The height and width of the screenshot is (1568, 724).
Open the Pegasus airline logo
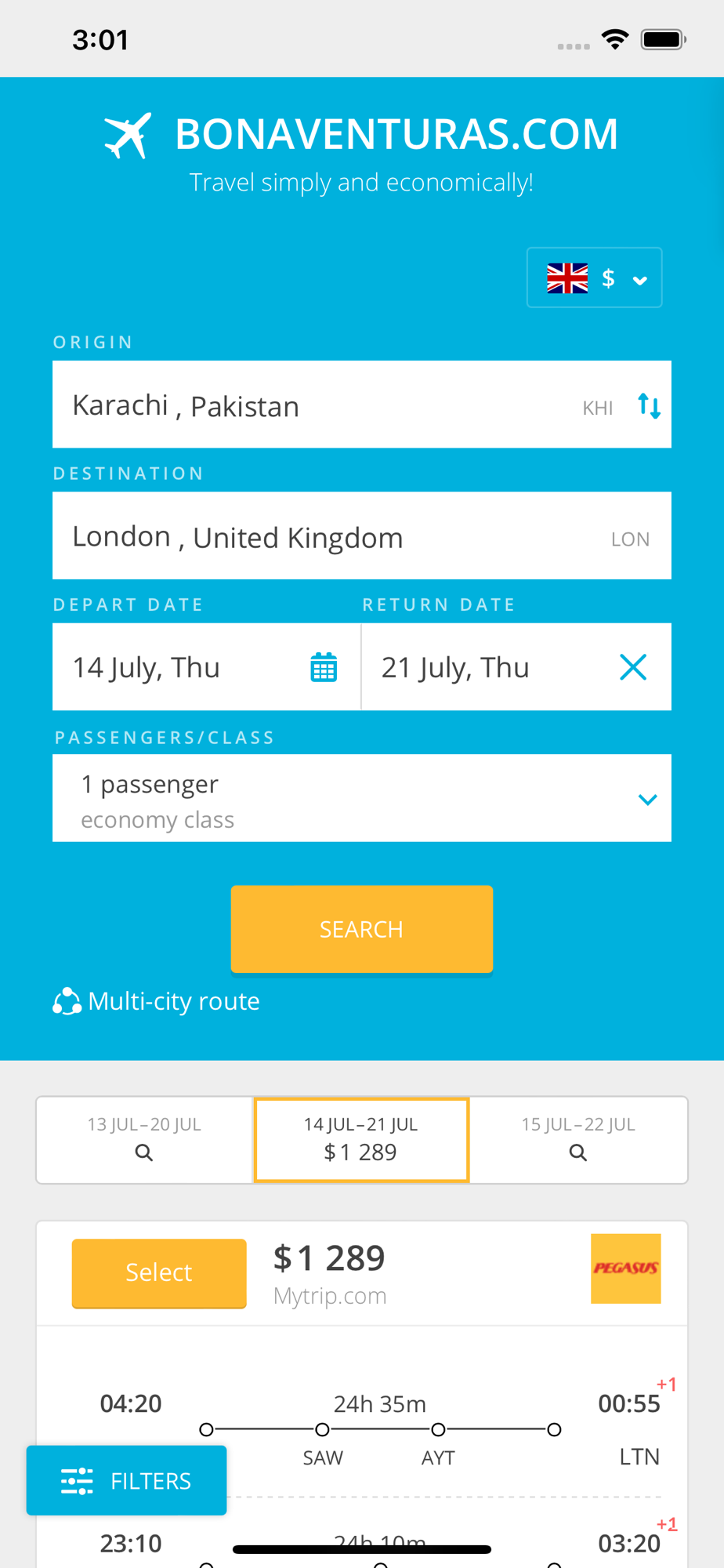[x=626, y=1269]
